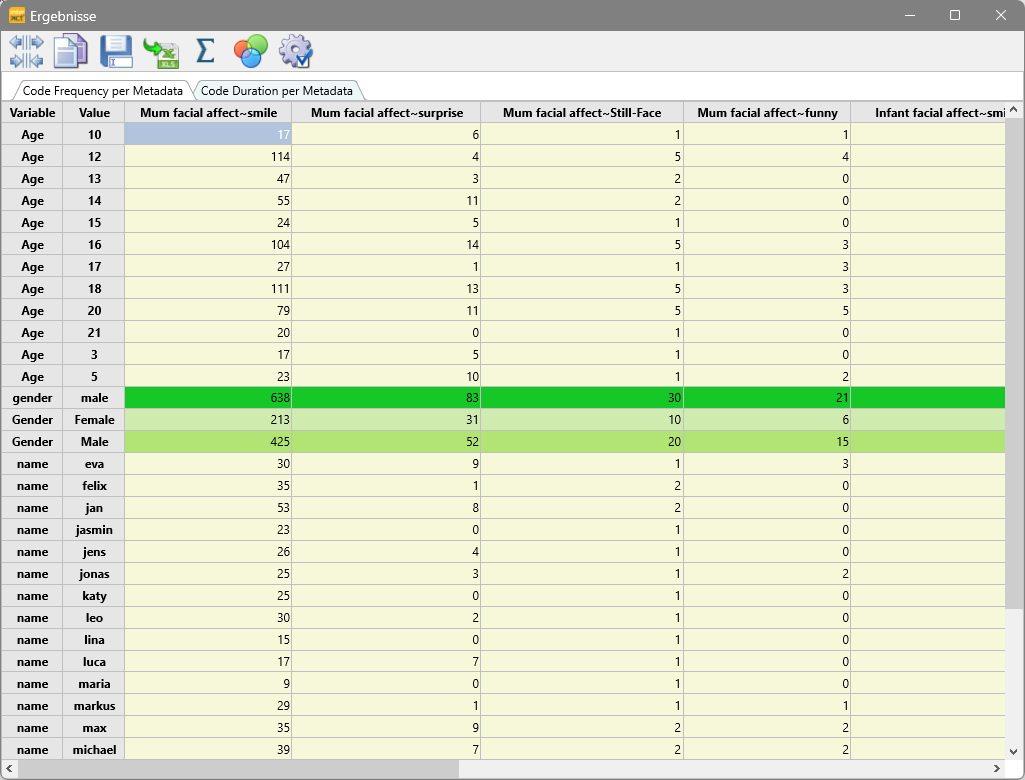Click the name eva row label

pos(32,464)
